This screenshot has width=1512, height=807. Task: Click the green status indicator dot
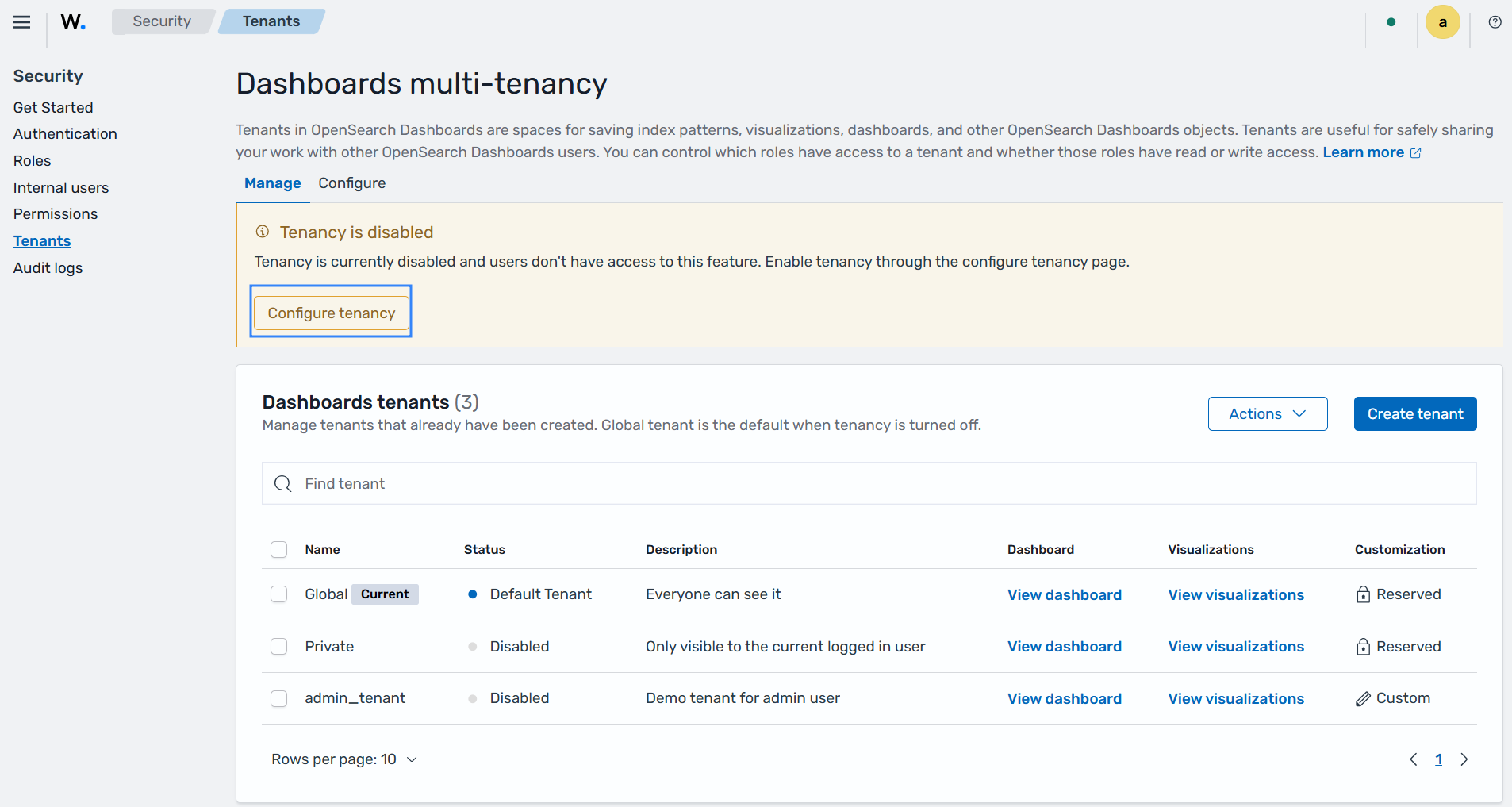click(1391, 22)
